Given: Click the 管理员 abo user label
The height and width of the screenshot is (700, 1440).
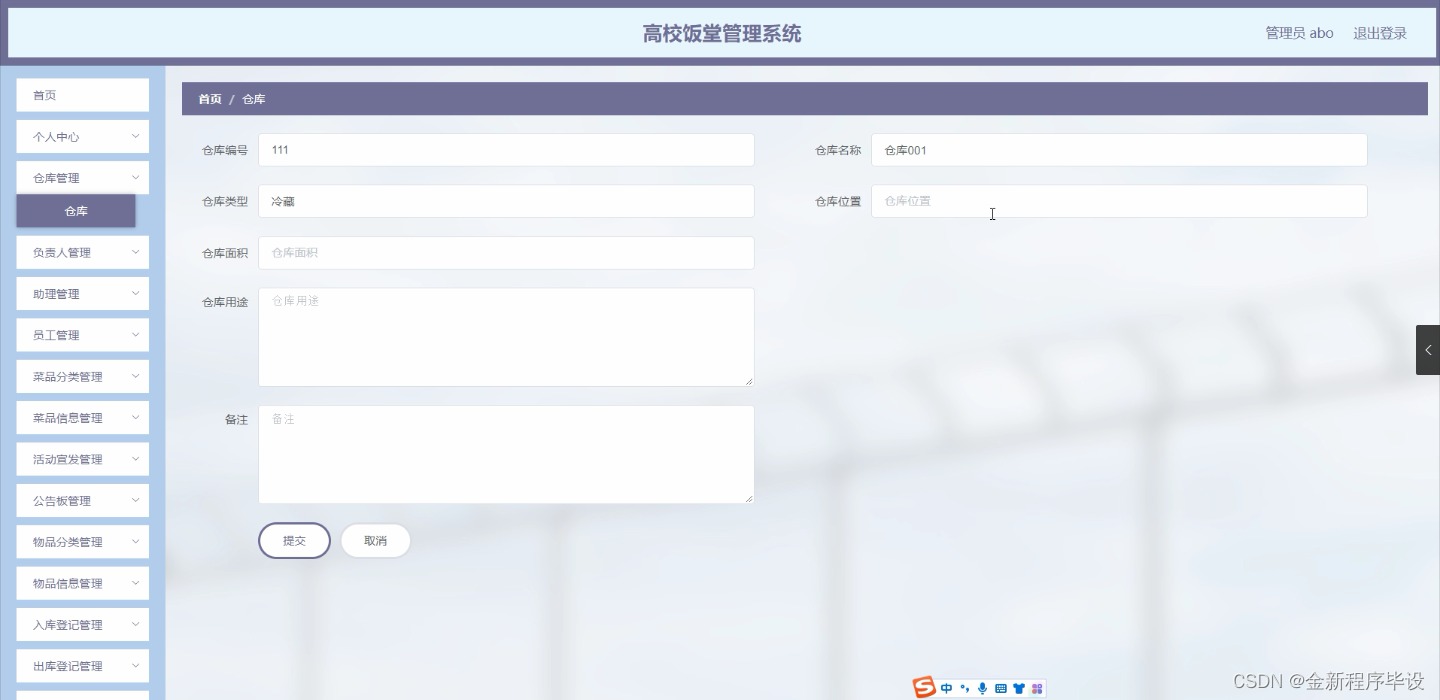Looking at the screenshot, I should 1299,33.
